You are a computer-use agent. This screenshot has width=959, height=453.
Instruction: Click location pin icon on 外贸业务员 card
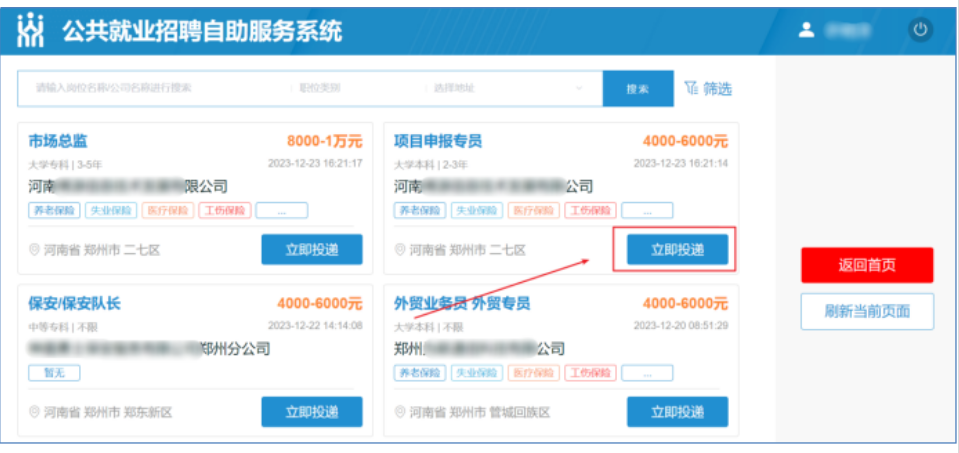coord(400,412)
